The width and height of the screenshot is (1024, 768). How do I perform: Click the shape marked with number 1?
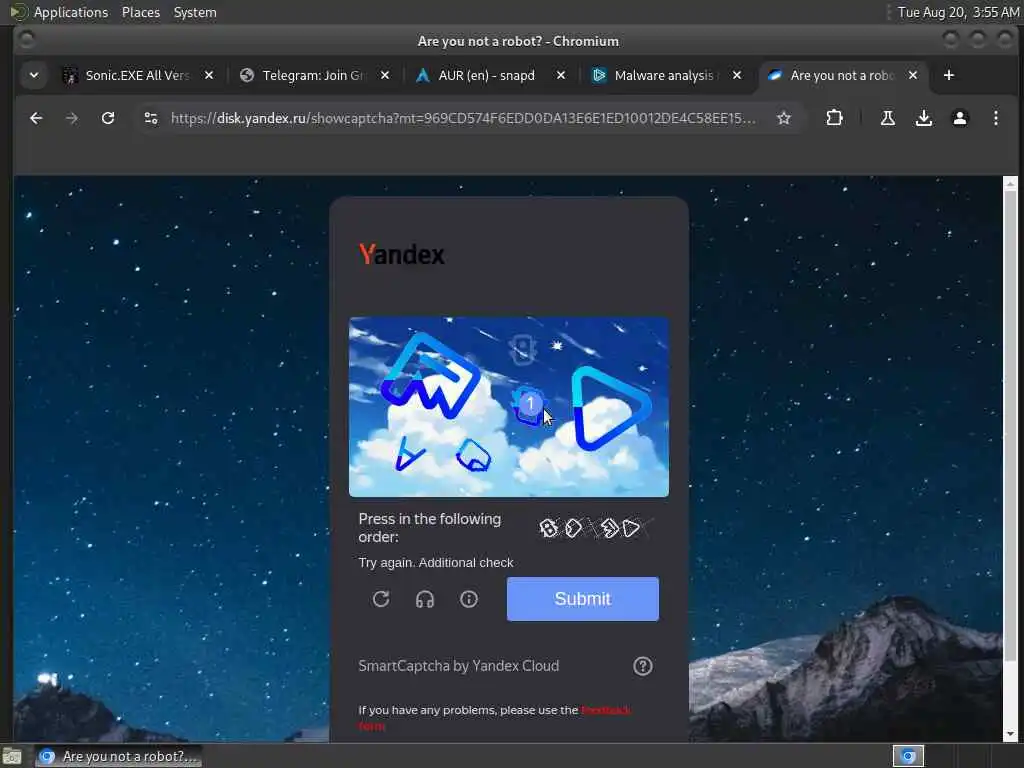click(530, 405)
